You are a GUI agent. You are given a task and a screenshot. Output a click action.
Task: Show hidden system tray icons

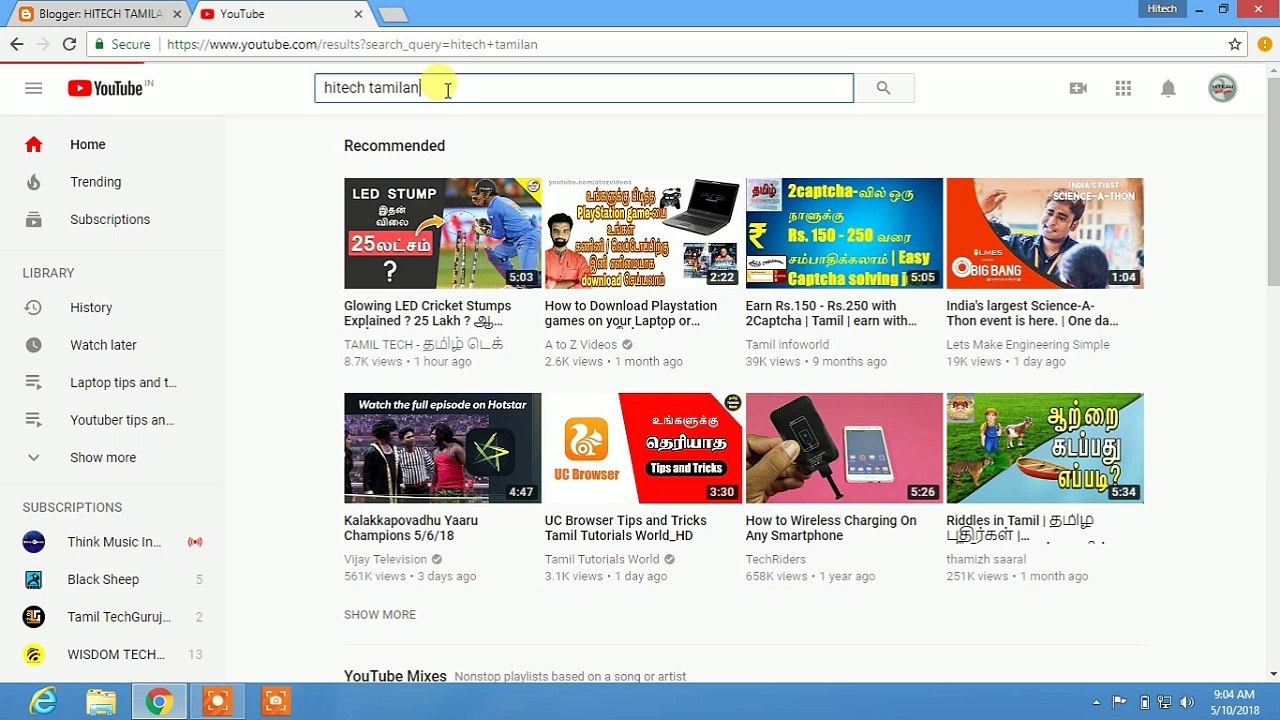[1096, 702]
